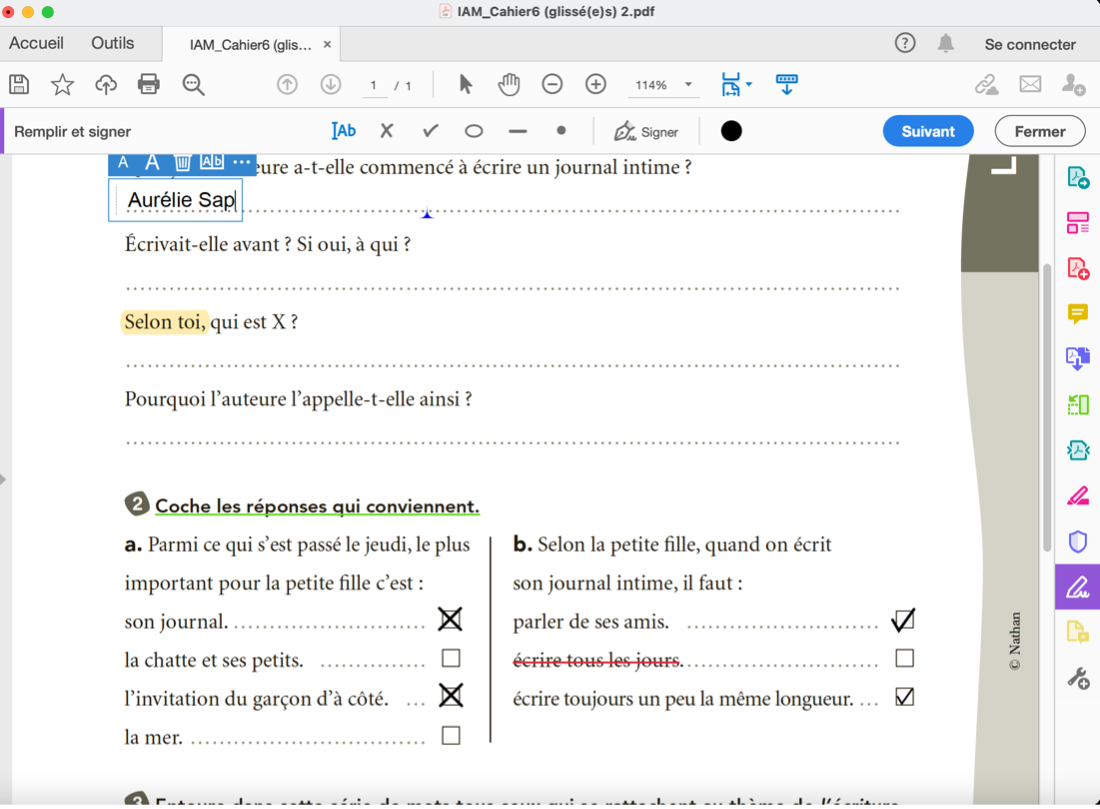The image size is (1100, 809).
Task: Click the 'Coche les réponses qui conviennent.' heading
Action: (x=317, y=506)
